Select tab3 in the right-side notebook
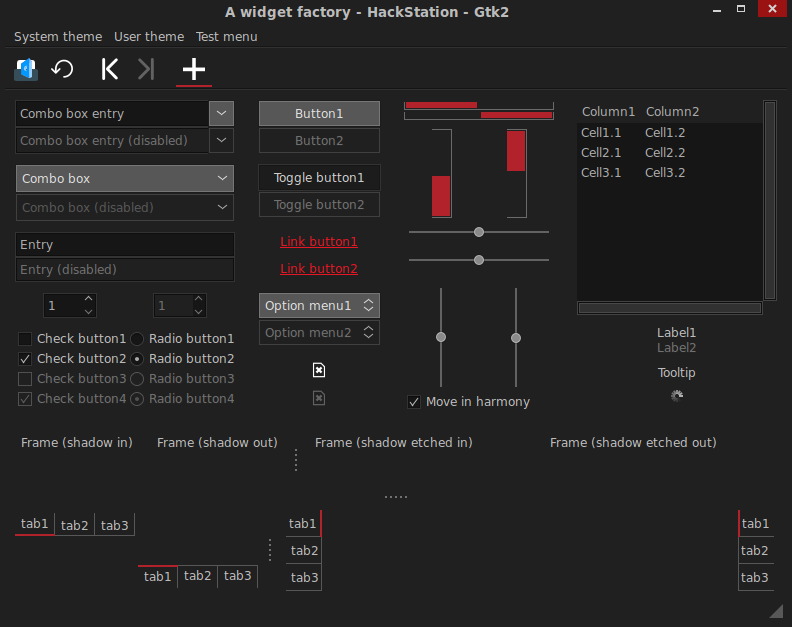Viewport: 792px width, 627px height. click(755, 577)
